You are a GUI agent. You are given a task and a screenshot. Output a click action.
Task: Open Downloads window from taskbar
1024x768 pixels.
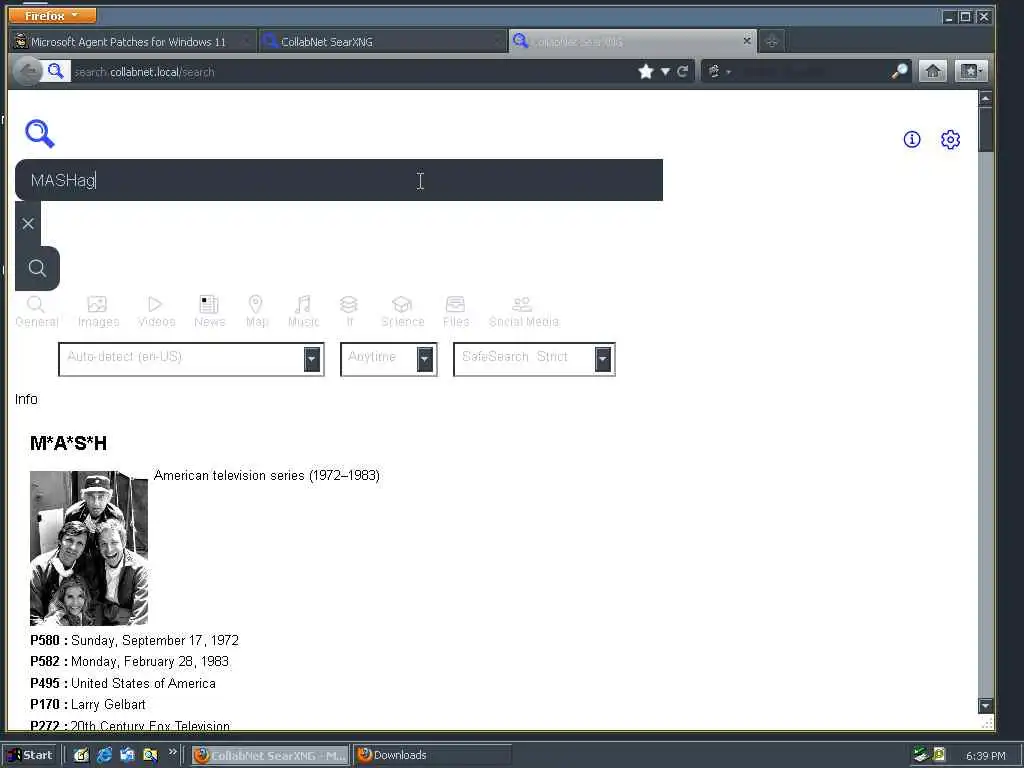pyautogui.click(x=432, y=755)
